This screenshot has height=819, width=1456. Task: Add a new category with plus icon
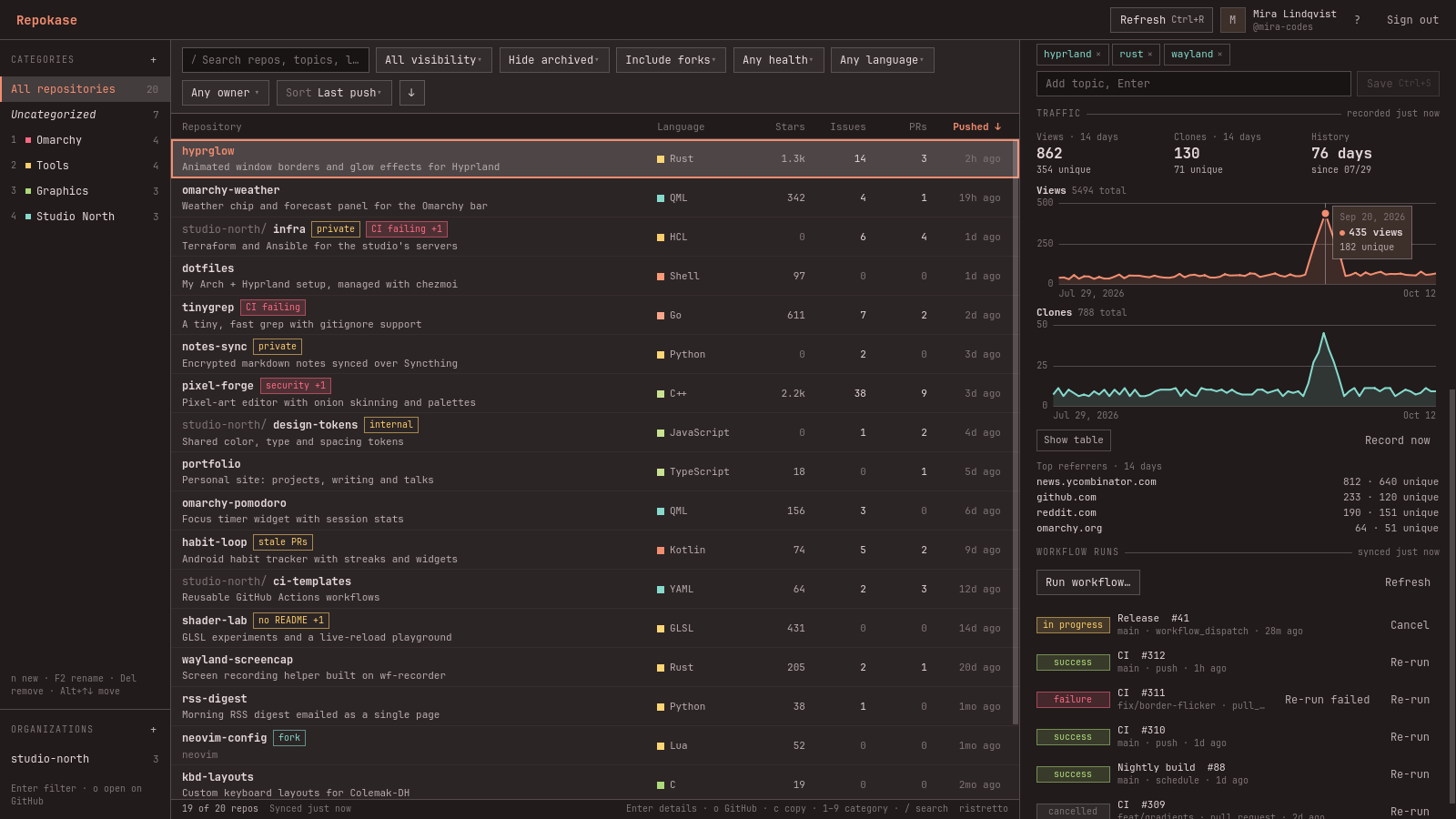[153, 60]
